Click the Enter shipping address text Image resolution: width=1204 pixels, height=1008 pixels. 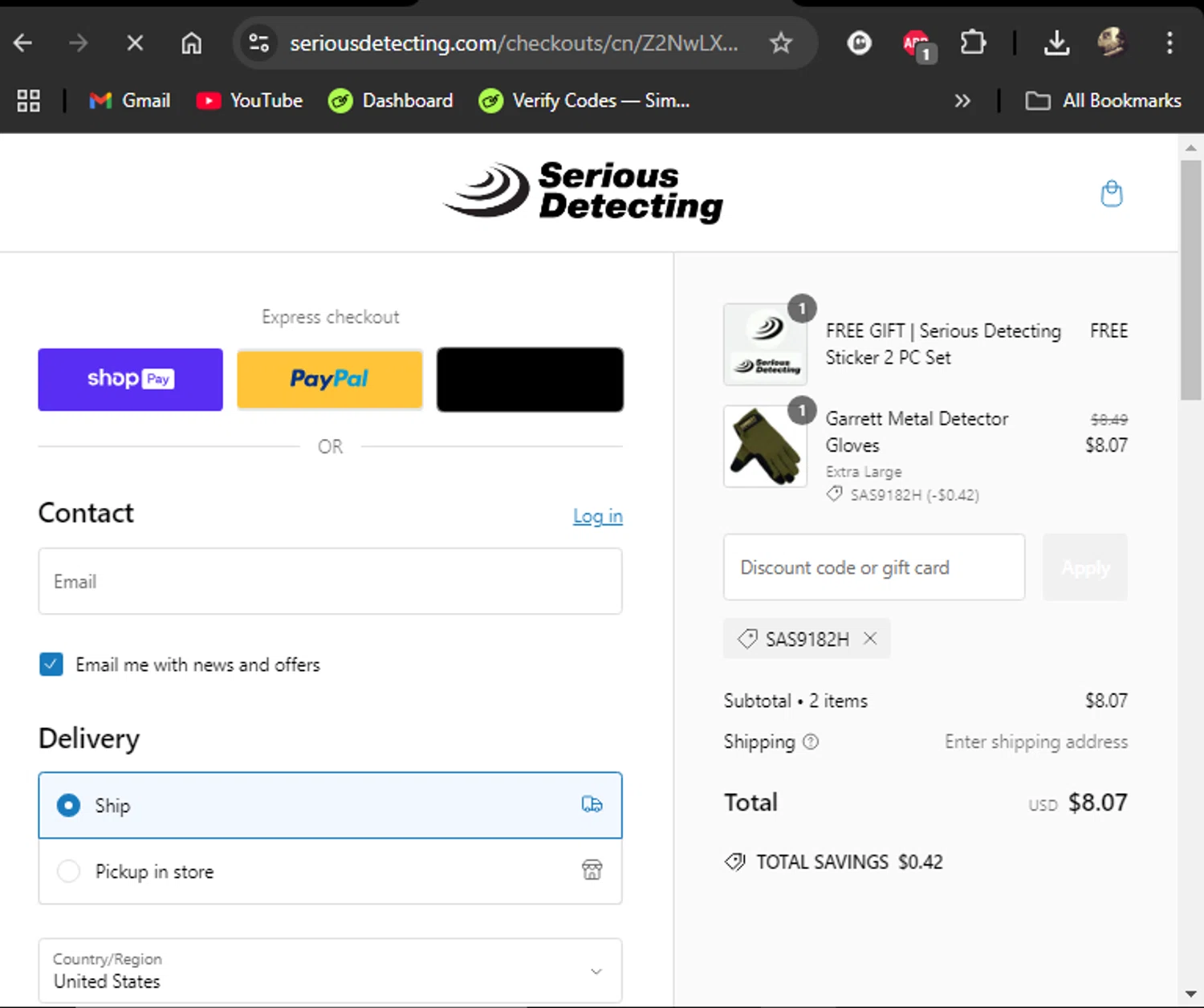pos(1036,742)
